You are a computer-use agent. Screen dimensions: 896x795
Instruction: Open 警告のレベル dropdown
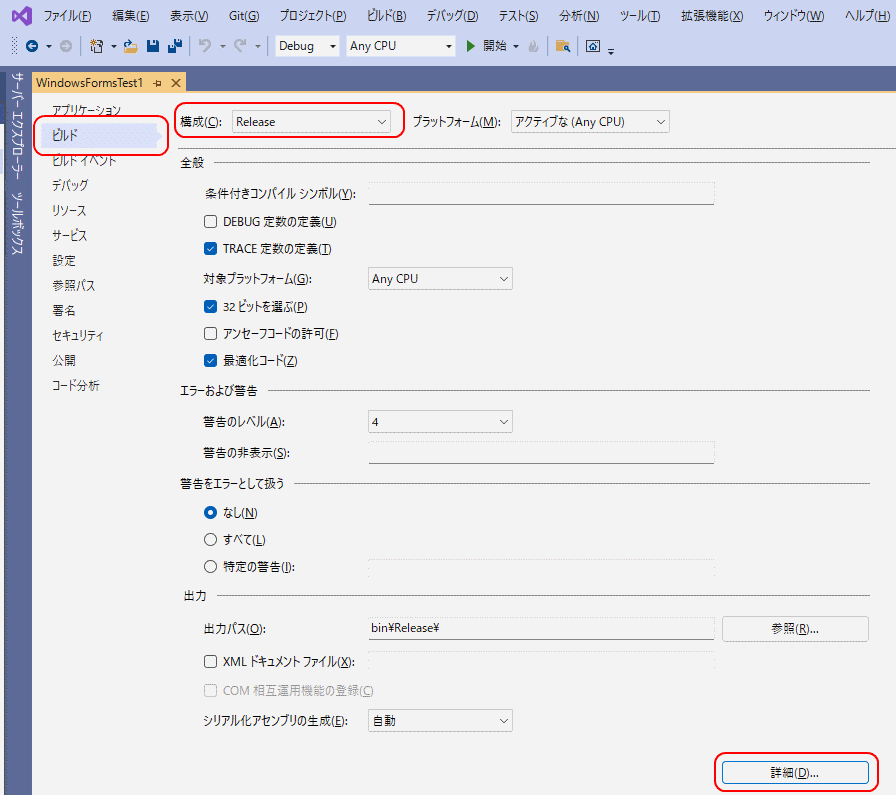(440, 422)
